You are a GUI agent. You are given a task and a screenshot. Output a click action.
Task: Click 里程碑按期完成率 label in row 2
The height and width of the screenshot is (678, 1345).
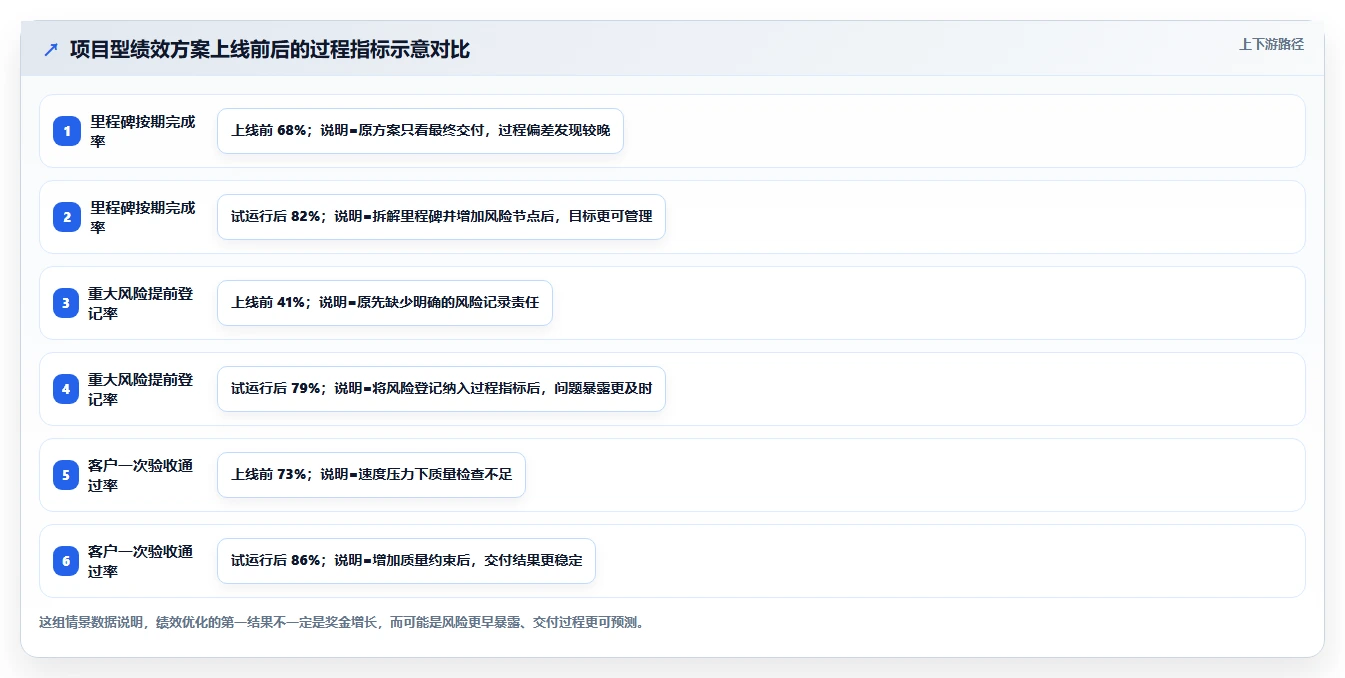143,217
